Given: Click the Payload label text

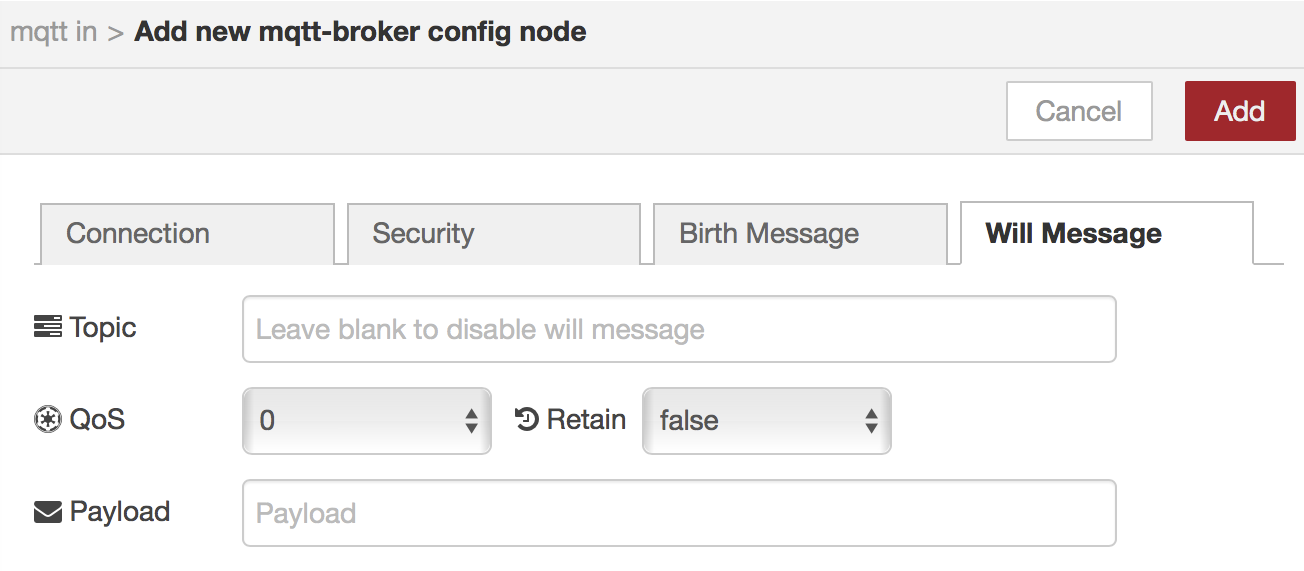Looking at the screenshot, I should click(x=120, y=512).
